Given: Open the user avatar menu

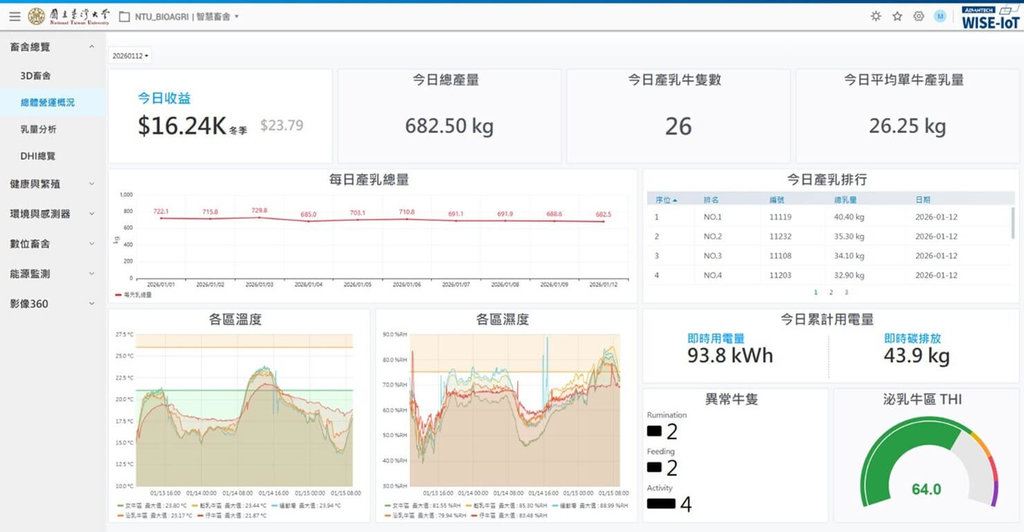Looking at the screenshot, I should [x=940, y=16].
